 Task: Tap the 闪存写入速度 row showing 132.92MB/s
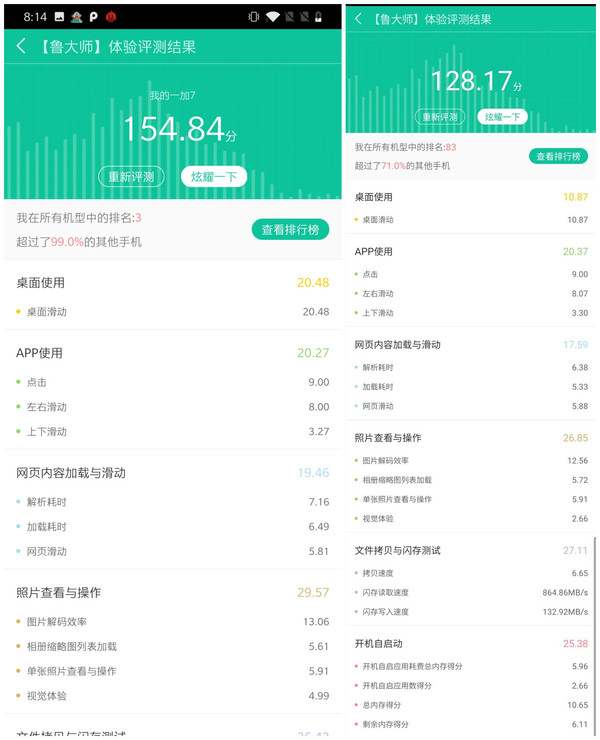click(x=471, y=612)
